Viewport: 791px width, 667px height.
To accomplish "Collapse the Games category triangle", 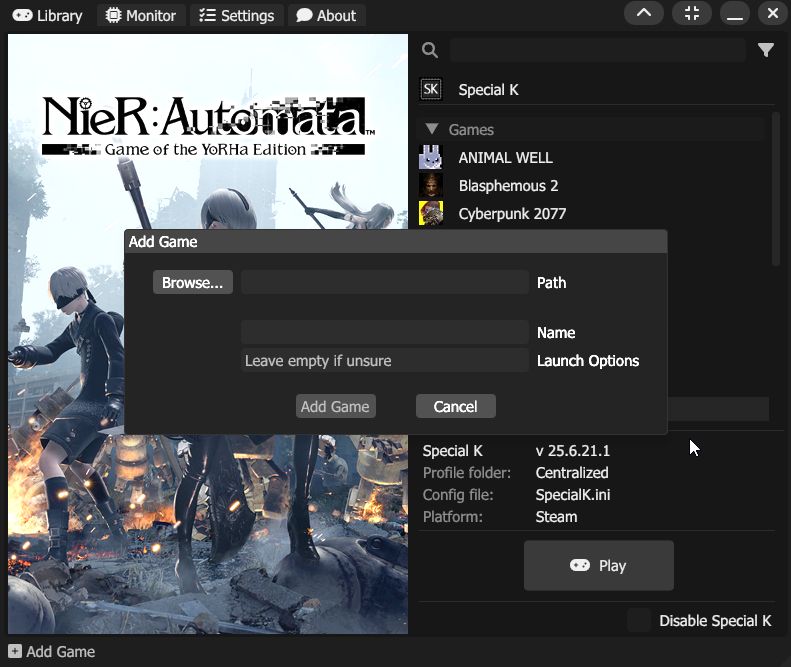I will coord(431,129).
